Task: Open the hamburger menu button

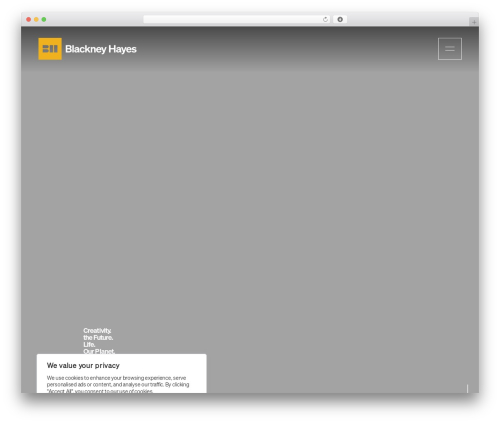Action: (x=450, y=49)
